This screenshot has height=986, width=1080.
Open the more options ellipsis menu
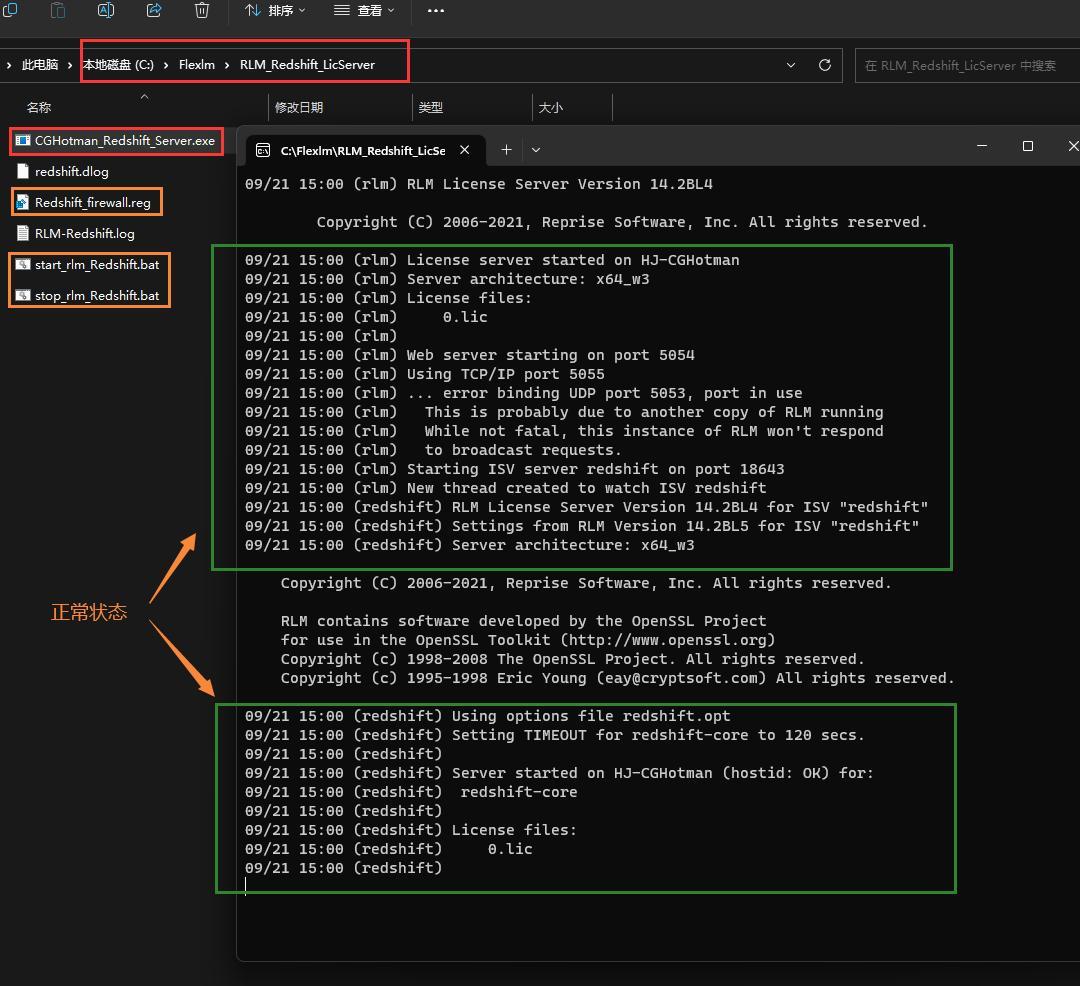tap(435, 10)
